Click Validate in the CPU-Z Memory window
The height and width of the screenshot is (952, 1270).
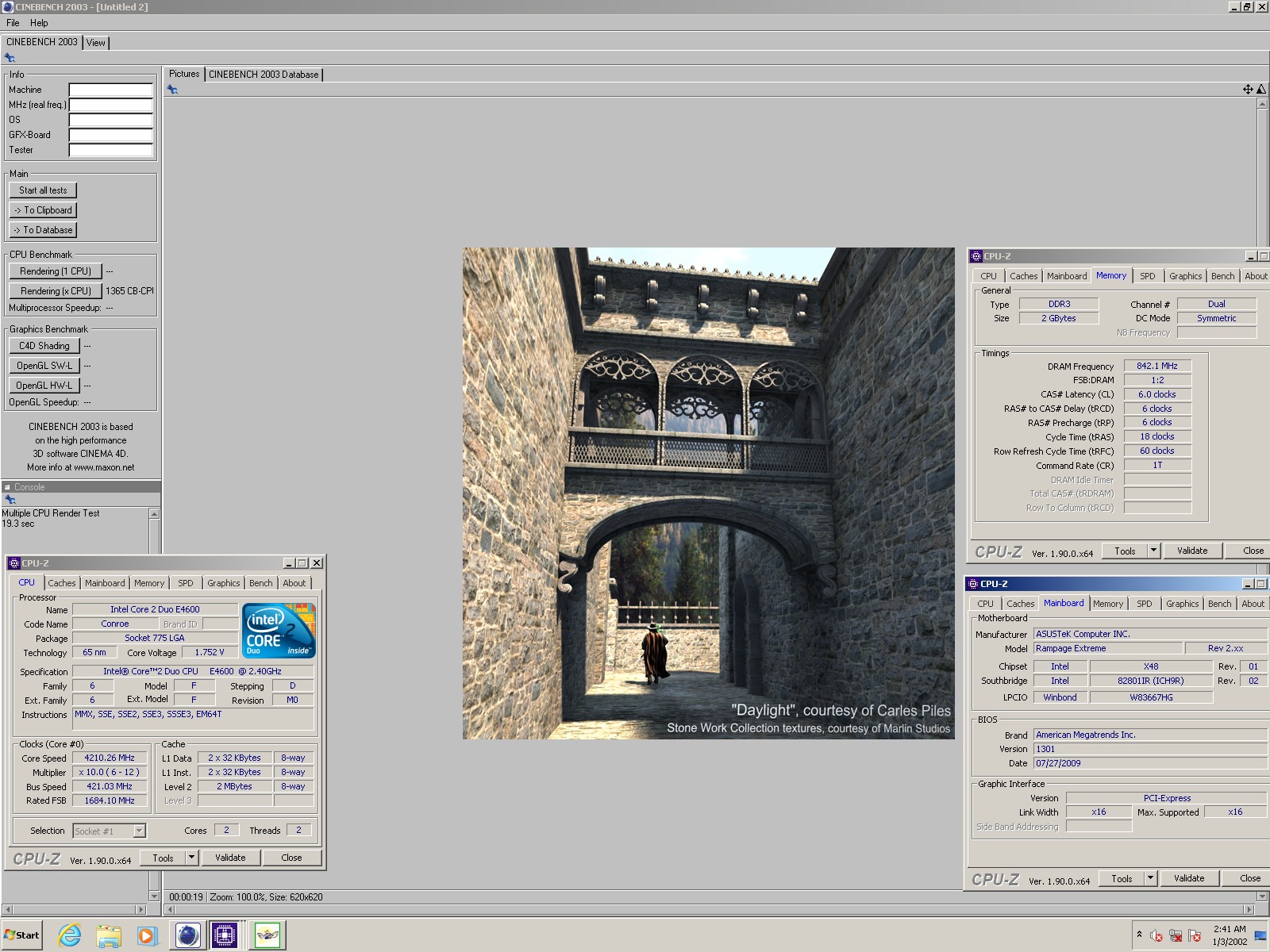point(1192,551)
